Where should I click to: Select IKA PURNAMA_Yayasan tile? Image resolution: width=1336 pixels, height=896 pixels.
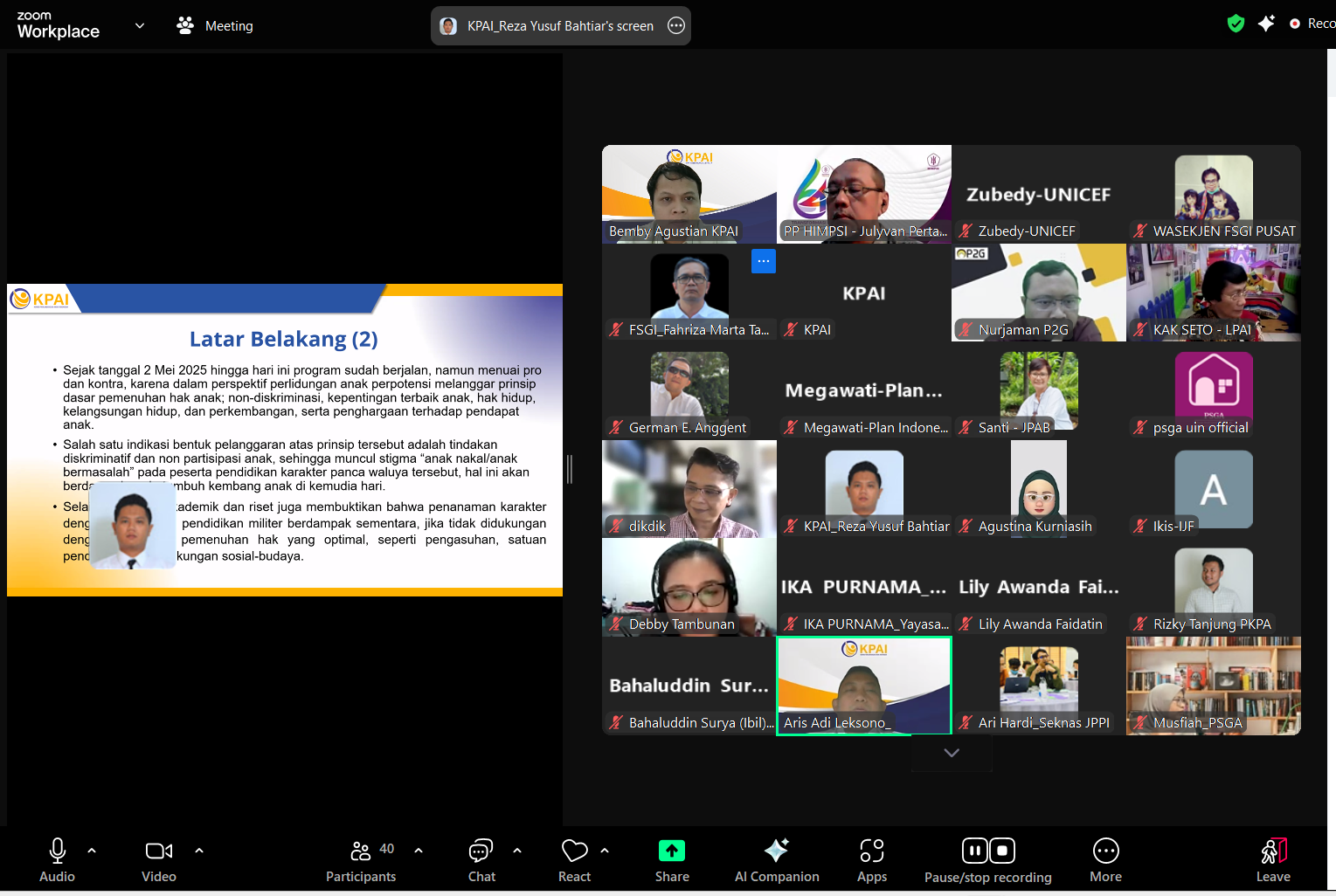pyautogui.click(x=864, y=587)
